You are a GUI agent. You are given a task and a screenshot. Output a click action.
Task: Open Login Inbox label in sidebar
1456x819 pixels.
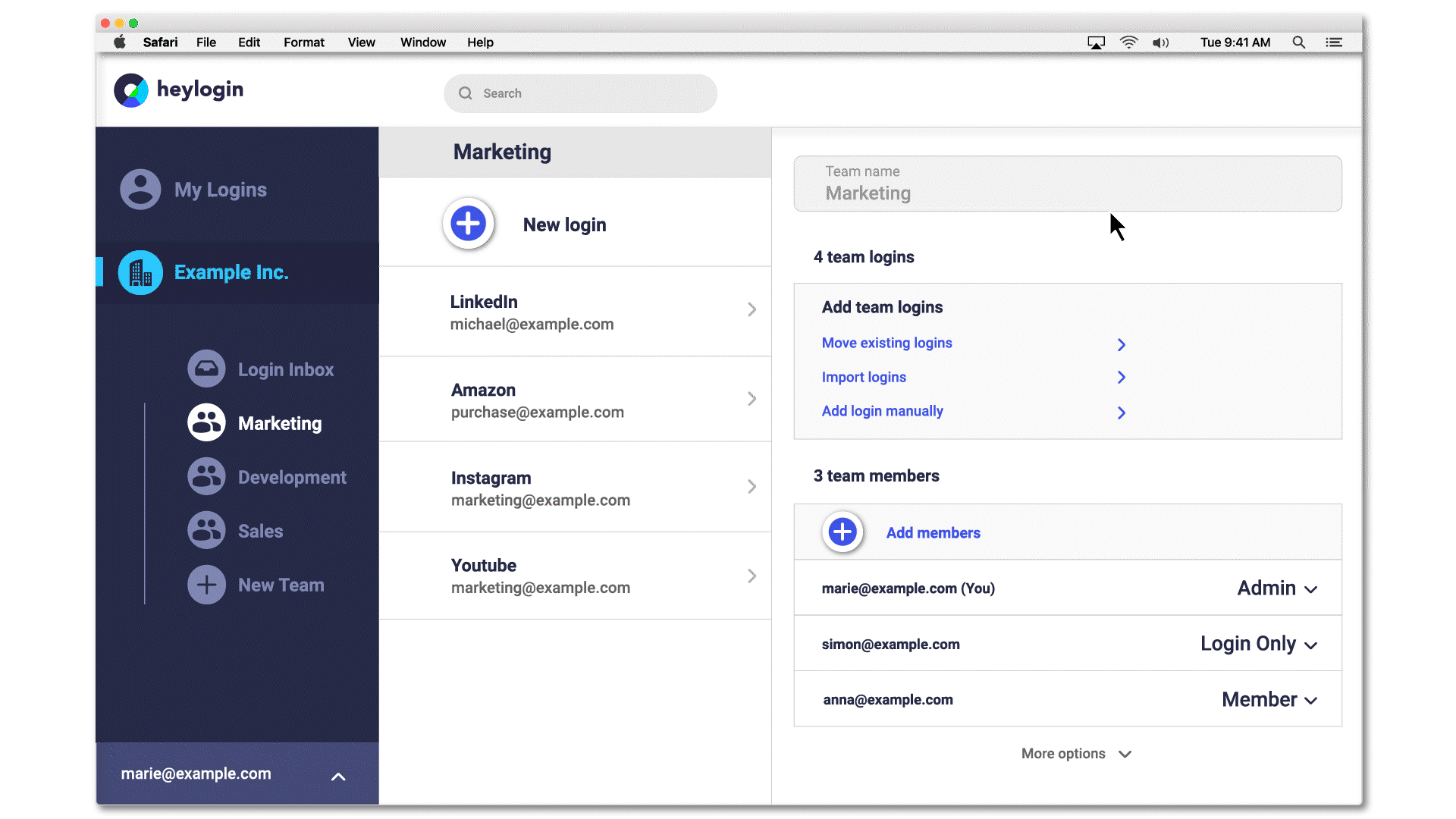point(286,370)
